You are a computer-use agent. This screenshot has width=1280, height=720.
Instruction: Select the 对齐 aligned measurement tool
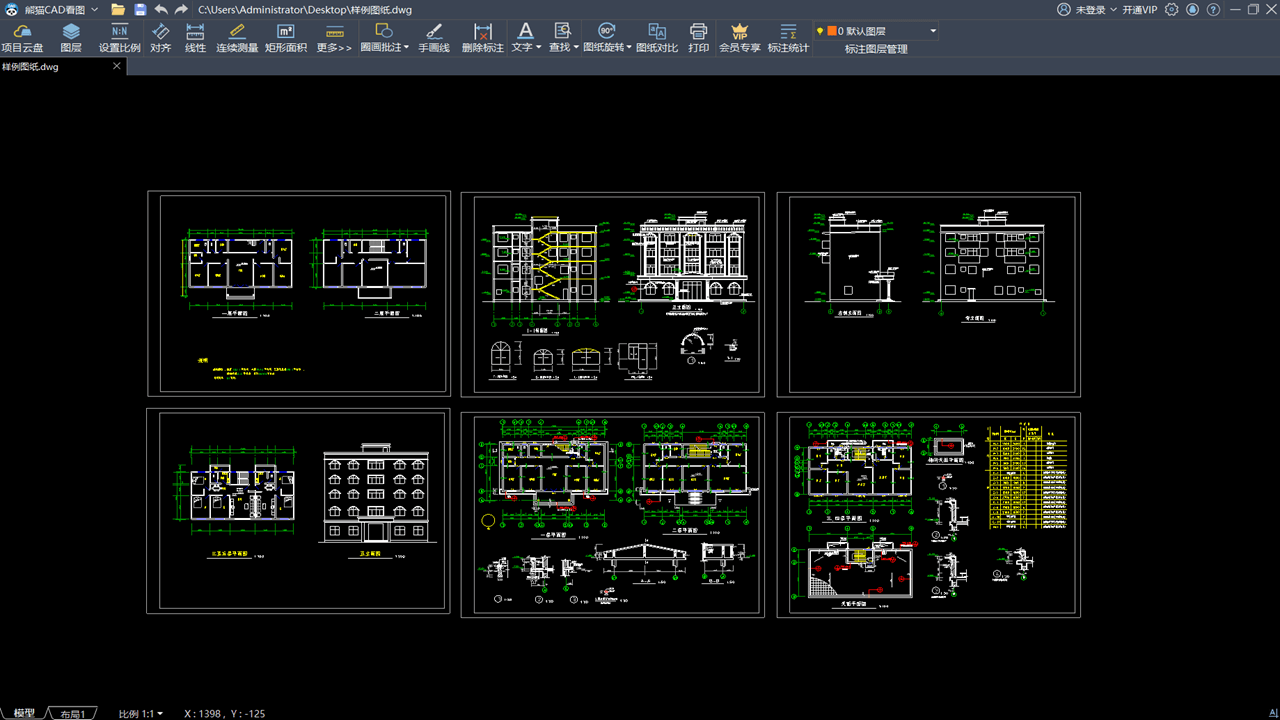click(x=160, y=38)
